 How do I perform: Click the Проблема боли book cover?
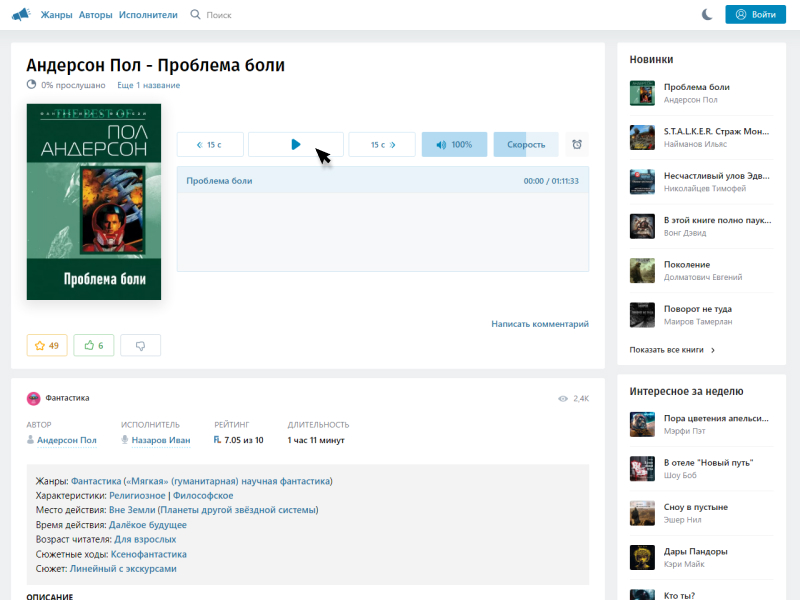point(94,202)
